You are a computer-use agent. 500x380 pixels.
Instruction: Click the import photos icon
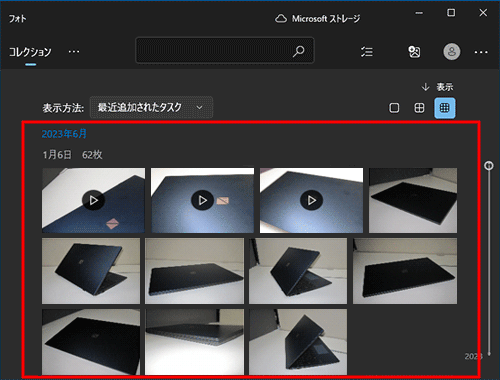coord(414,52)
